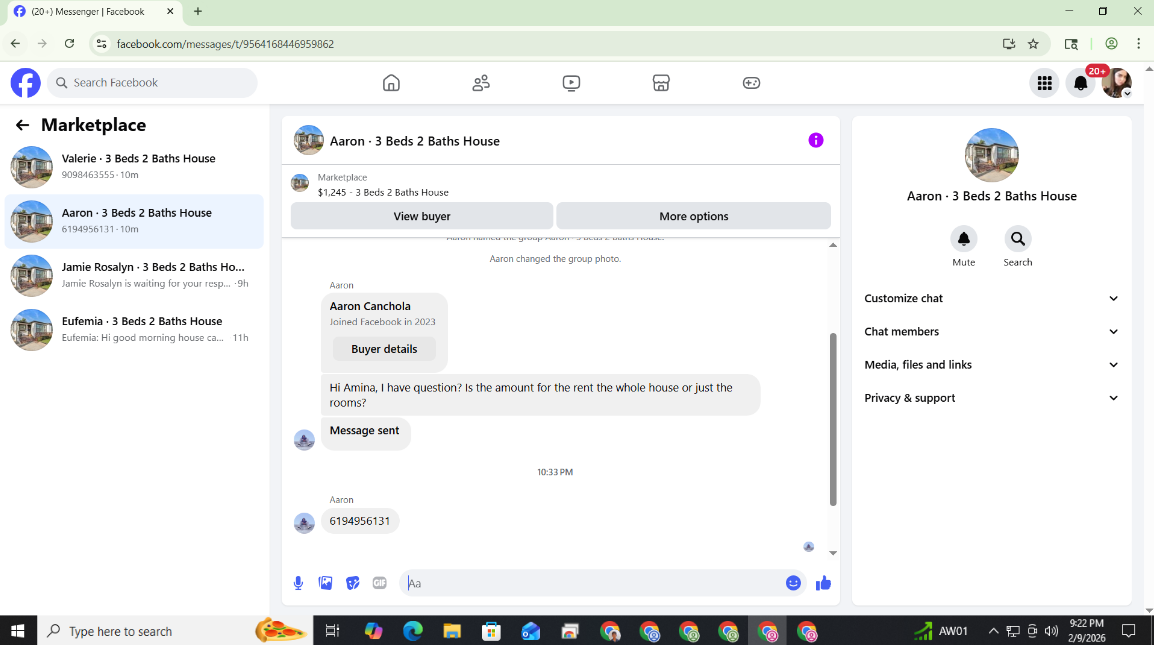Click the More options button
Viewport: 1154px width, 645px height.
[693, 216]
